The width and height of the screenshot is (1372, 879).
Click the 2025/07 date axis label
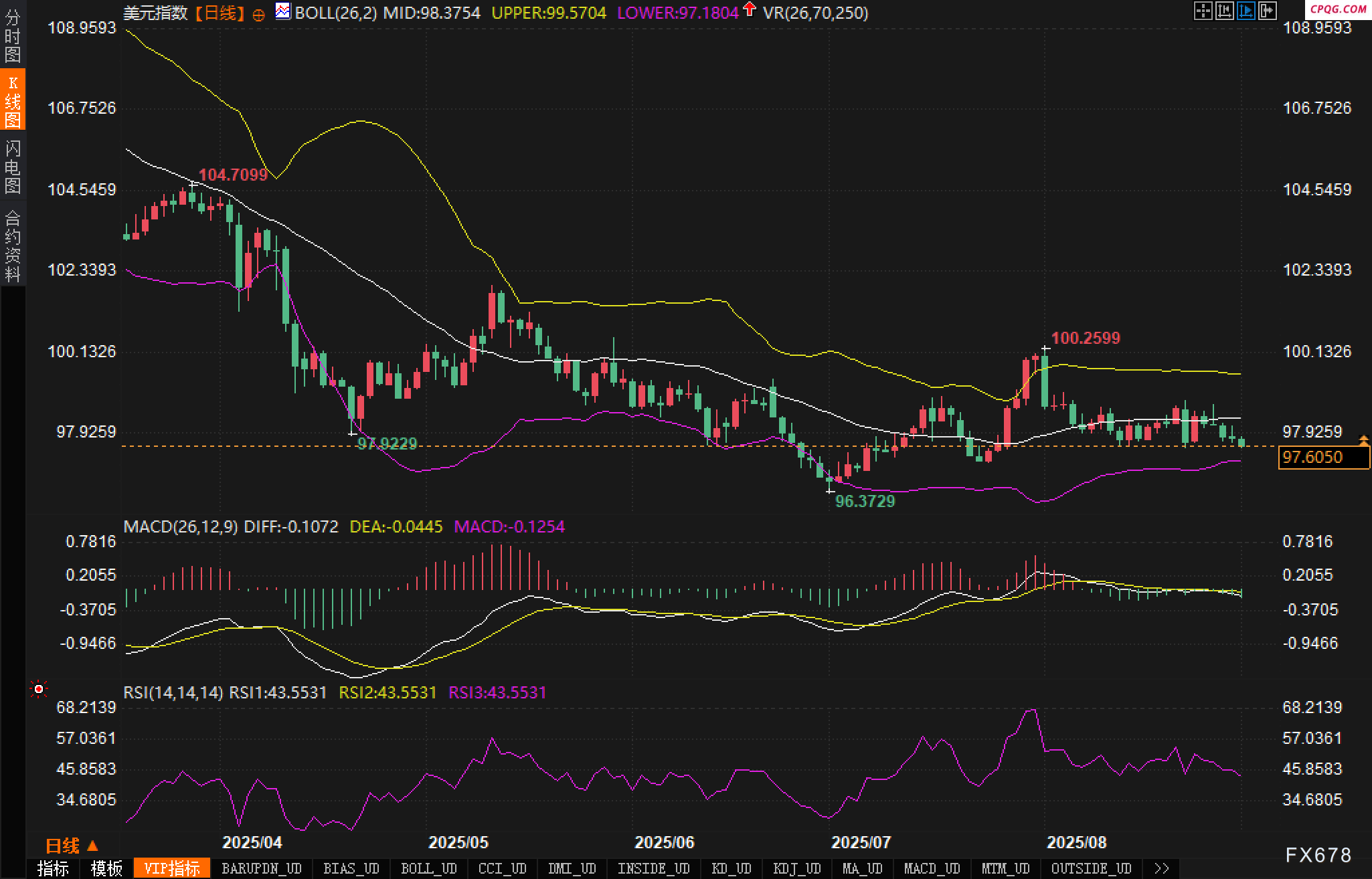tap(861, 842)
